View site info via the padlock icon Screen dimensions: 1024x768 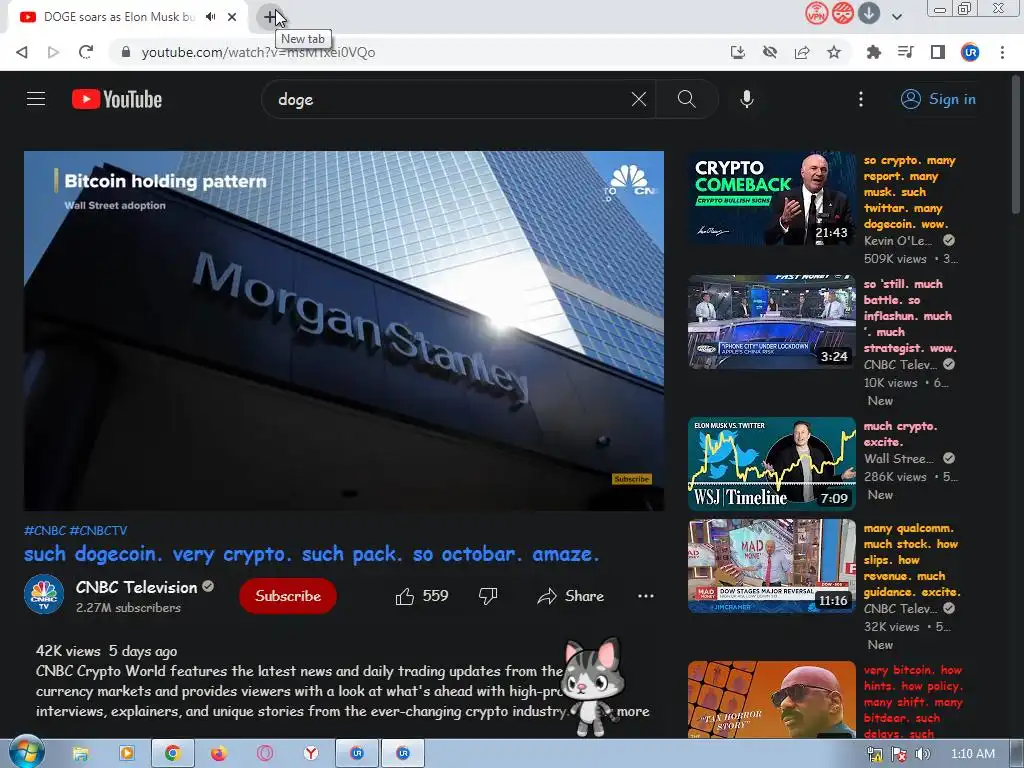click(126, 52)
